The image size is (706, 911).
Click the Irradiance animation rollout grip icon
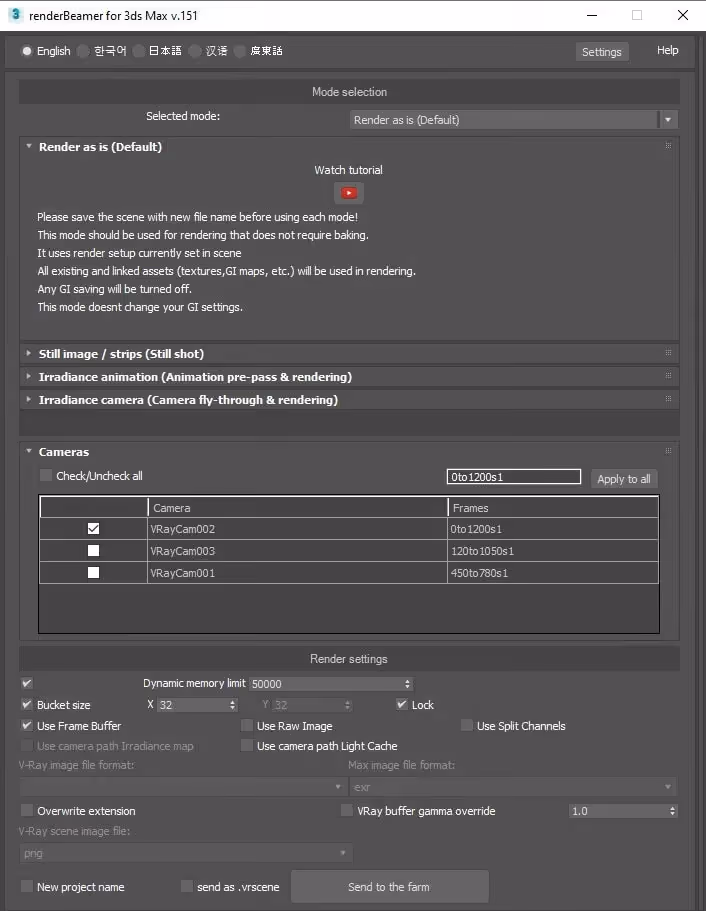[x=668, y=376]
